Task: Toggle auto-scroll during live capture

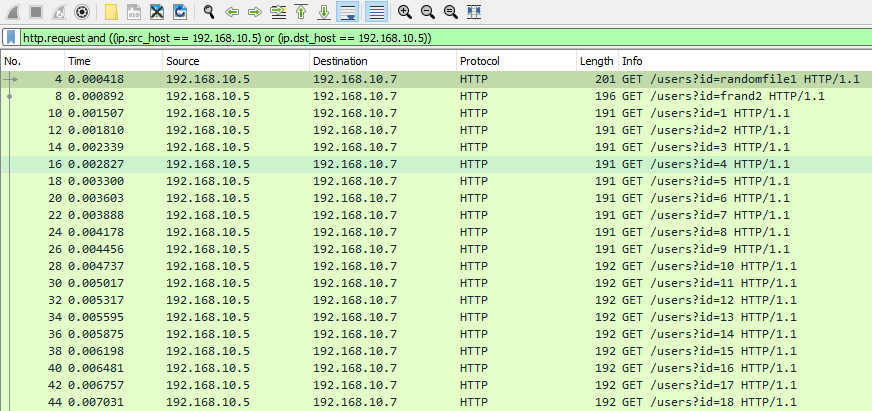Action: coord(348,12)
